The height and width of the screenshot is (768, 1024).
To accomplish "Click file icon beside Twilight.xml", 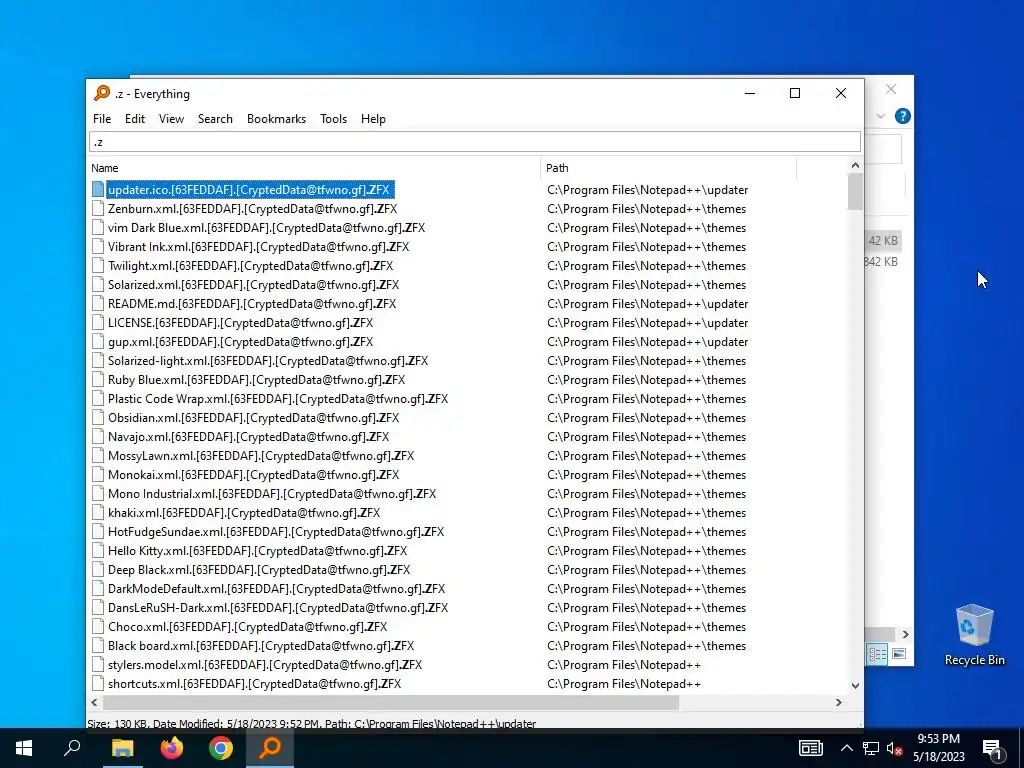I will [98, 265].
